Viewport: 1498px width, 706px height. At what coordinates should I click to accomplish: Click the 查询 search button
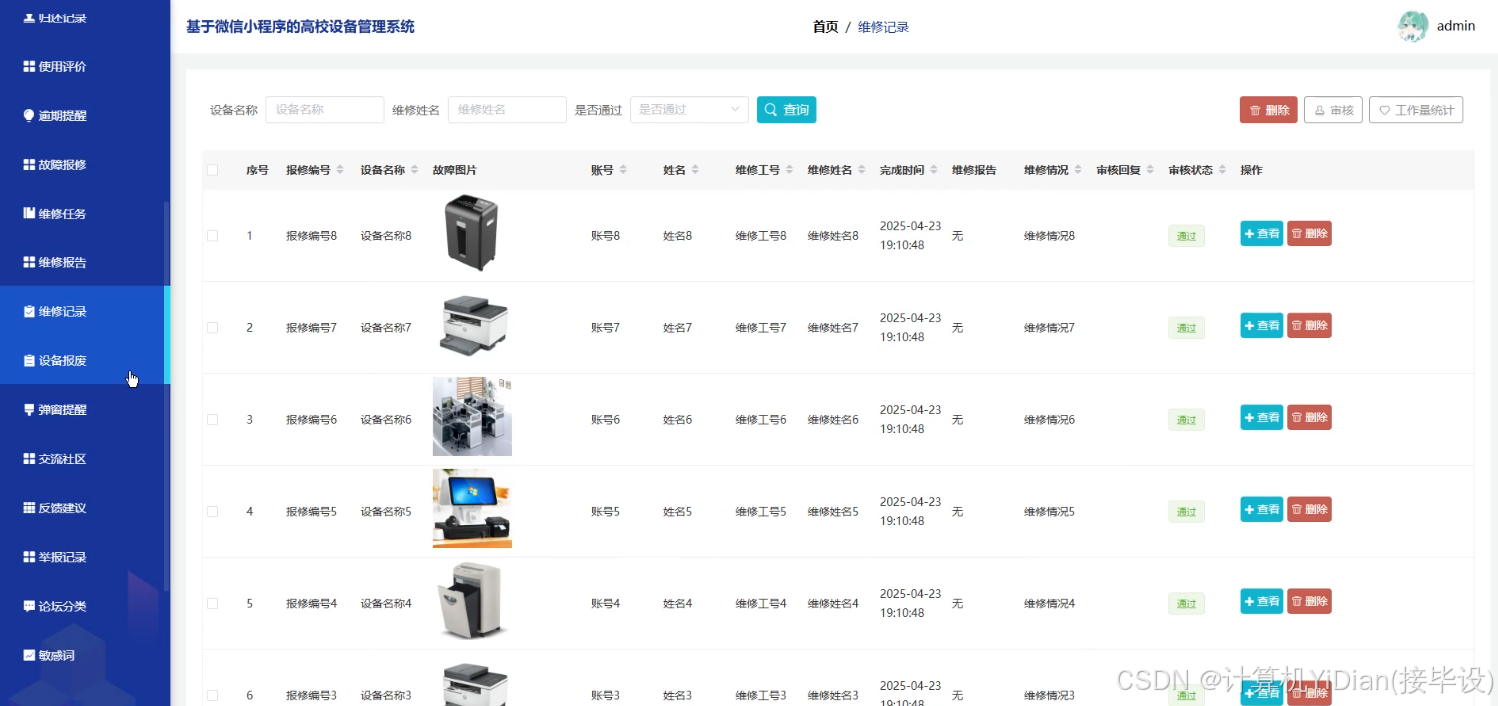click(786, 110)
